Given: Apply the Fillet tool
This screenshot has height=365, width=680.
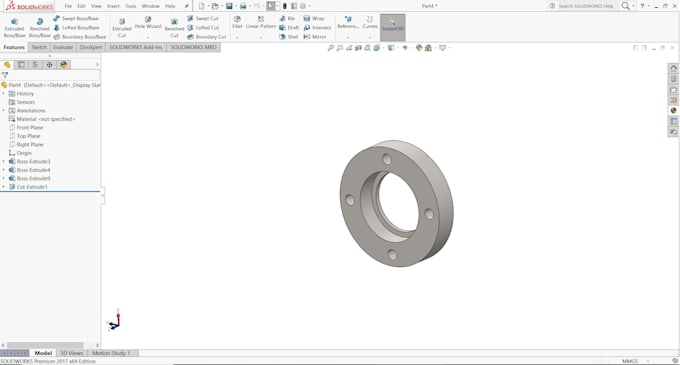Looking at the screenshot, I should coord(237,23).
